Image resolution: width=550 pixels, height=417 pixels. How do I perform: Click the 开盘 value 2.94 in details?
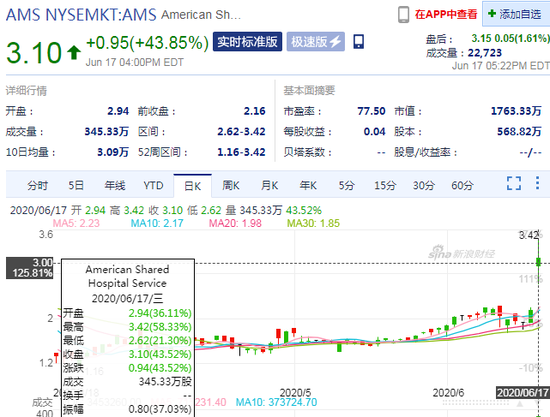point(118,111)
